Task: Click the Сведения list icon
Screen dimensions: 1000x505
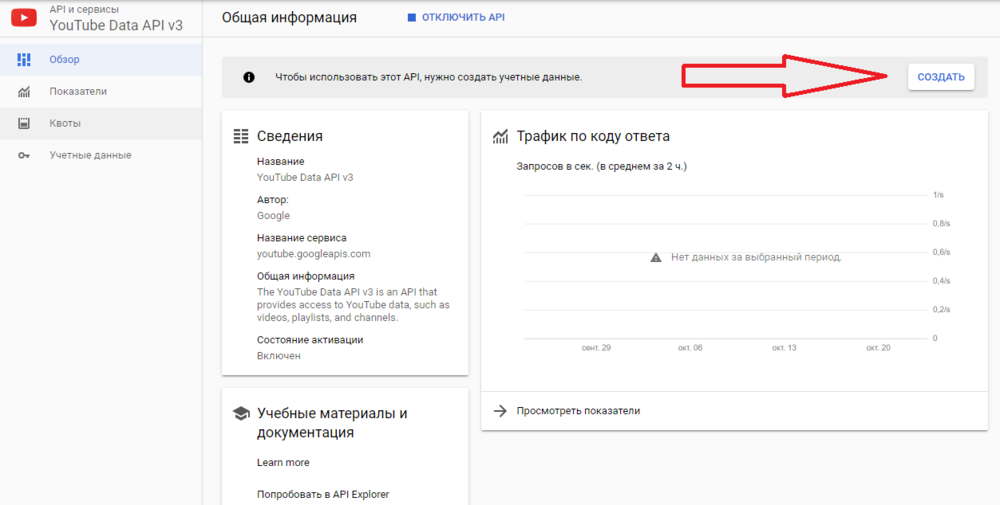Action: tap(240, 136)
